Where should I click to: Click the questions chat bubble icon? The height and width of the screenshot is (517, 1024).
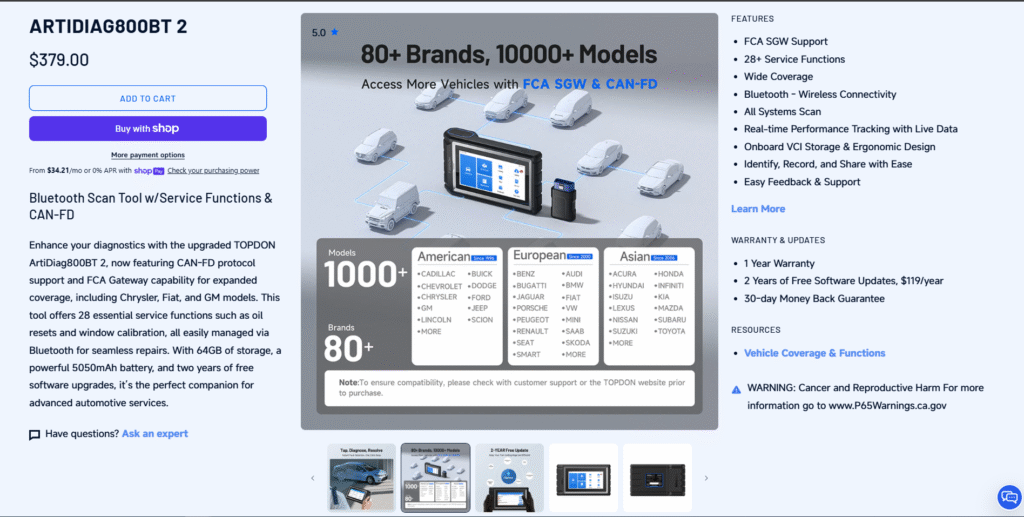pyautogui.click(x=35, y=435)
